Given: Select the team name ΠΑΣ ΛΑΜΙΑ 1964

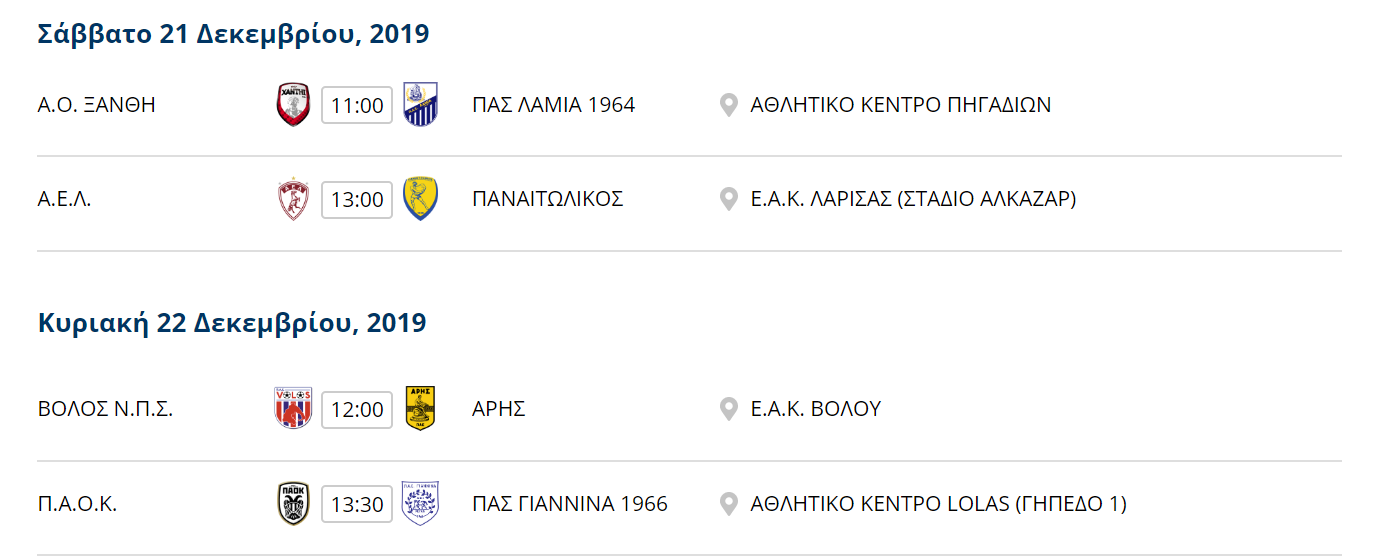Looking at the screenshot, I should coord(553,105).
